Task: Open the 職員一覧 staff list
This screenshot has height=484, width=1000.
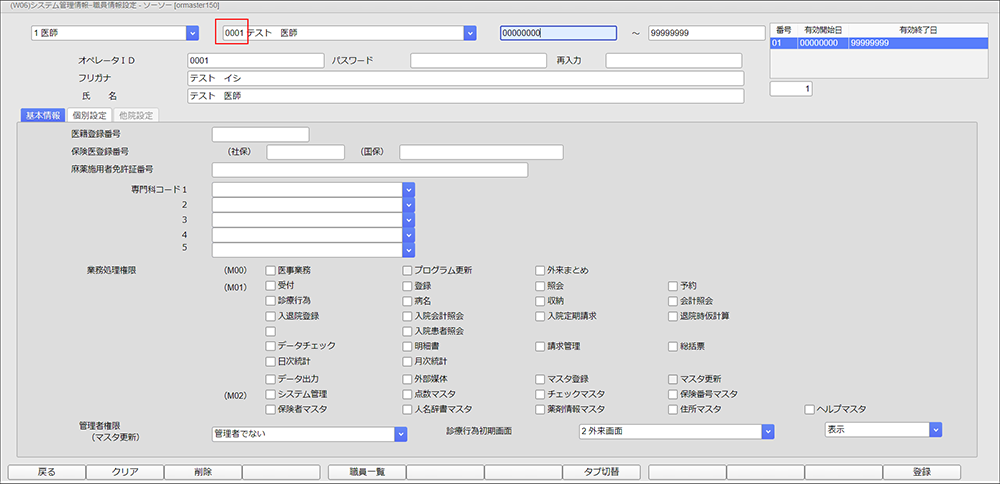Action: pyautogui.click(x=366, y=472)
